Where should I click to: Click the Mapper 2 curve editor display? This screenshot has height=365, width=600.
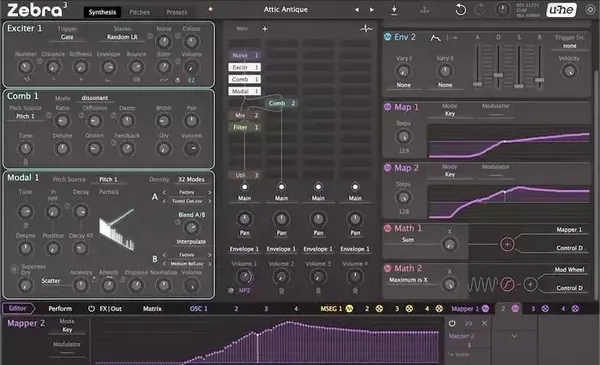pos(266,341)
